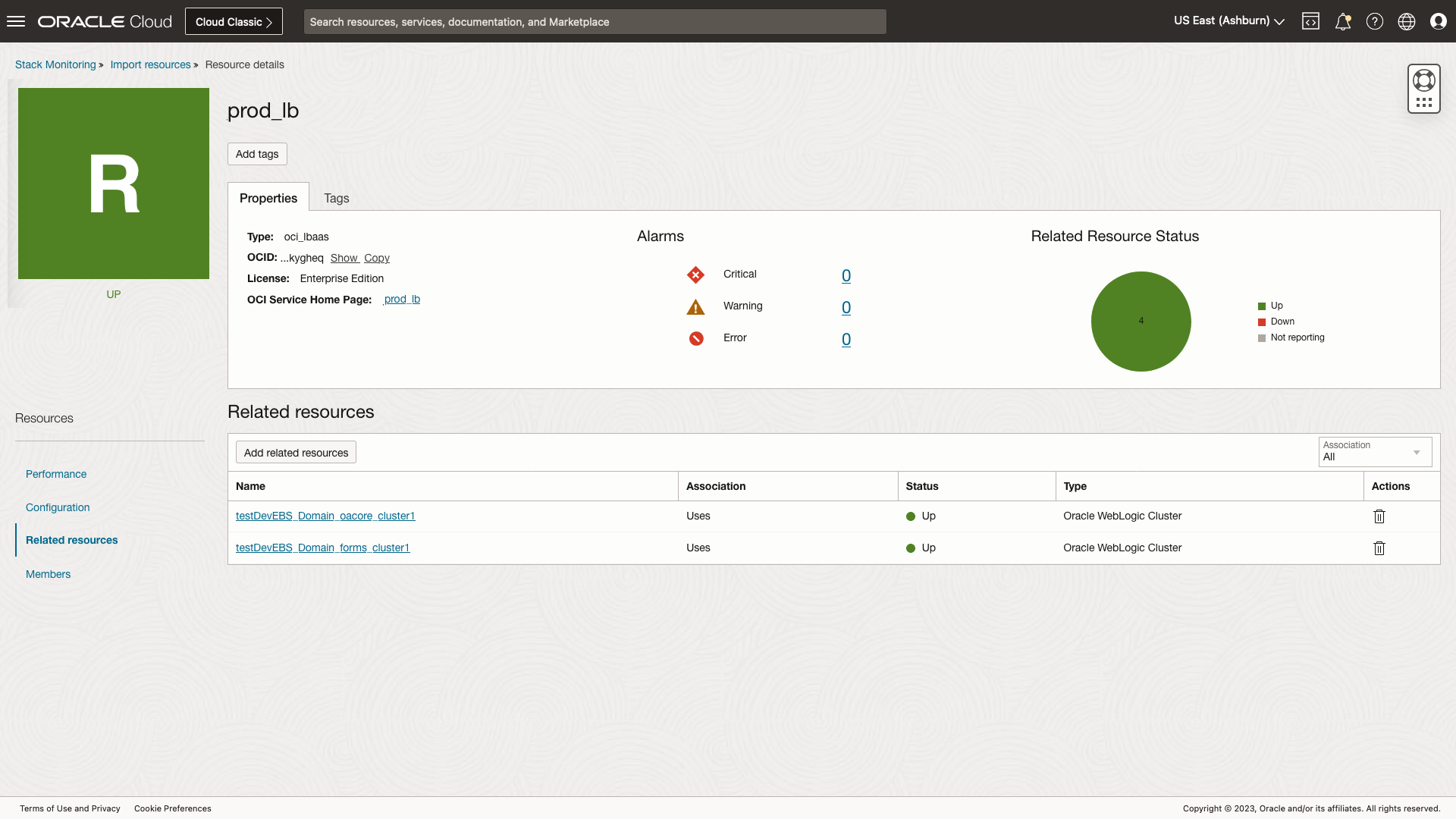The width and height of the screenshot is (1456, 819).
Task: Delete the oacore_cluster1 related resource
Action: pos(1379,516)
